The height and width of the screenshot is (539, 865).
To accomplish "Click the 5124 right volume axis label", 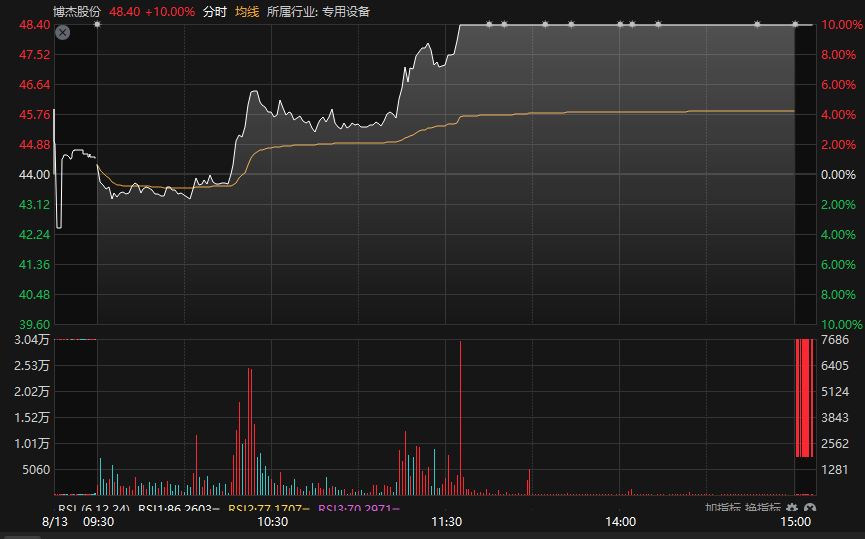I will 835,392.
